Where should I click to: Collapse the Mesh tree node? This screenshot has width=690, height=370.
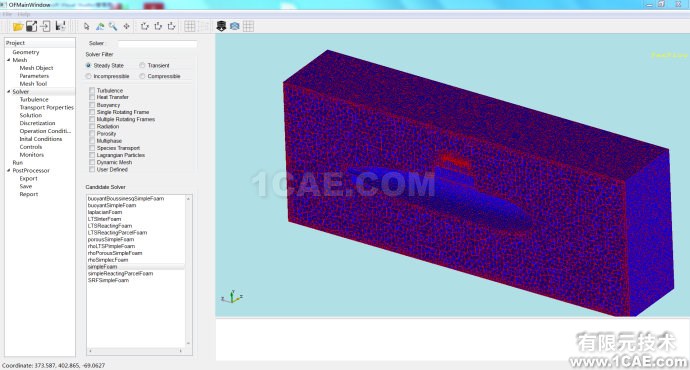8,60
